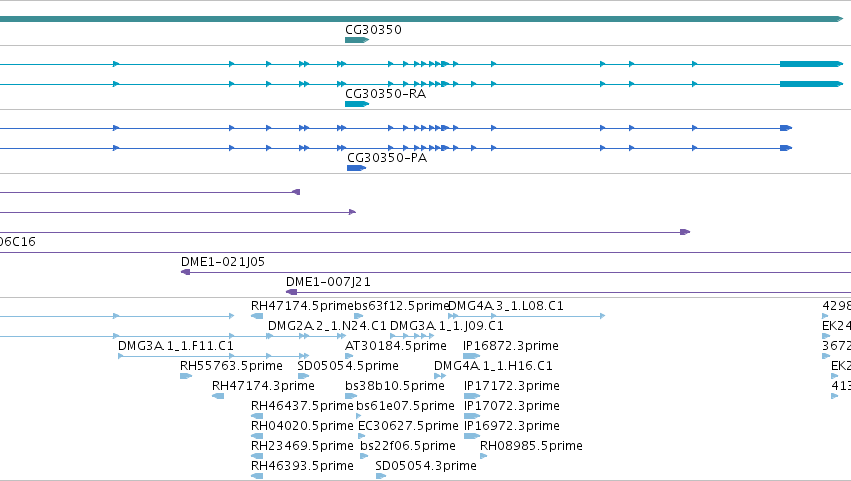The height and width of the screenshot is (481, 851).
Task: Click the bs22f06.5prime EST label
Action: point(408,446)
